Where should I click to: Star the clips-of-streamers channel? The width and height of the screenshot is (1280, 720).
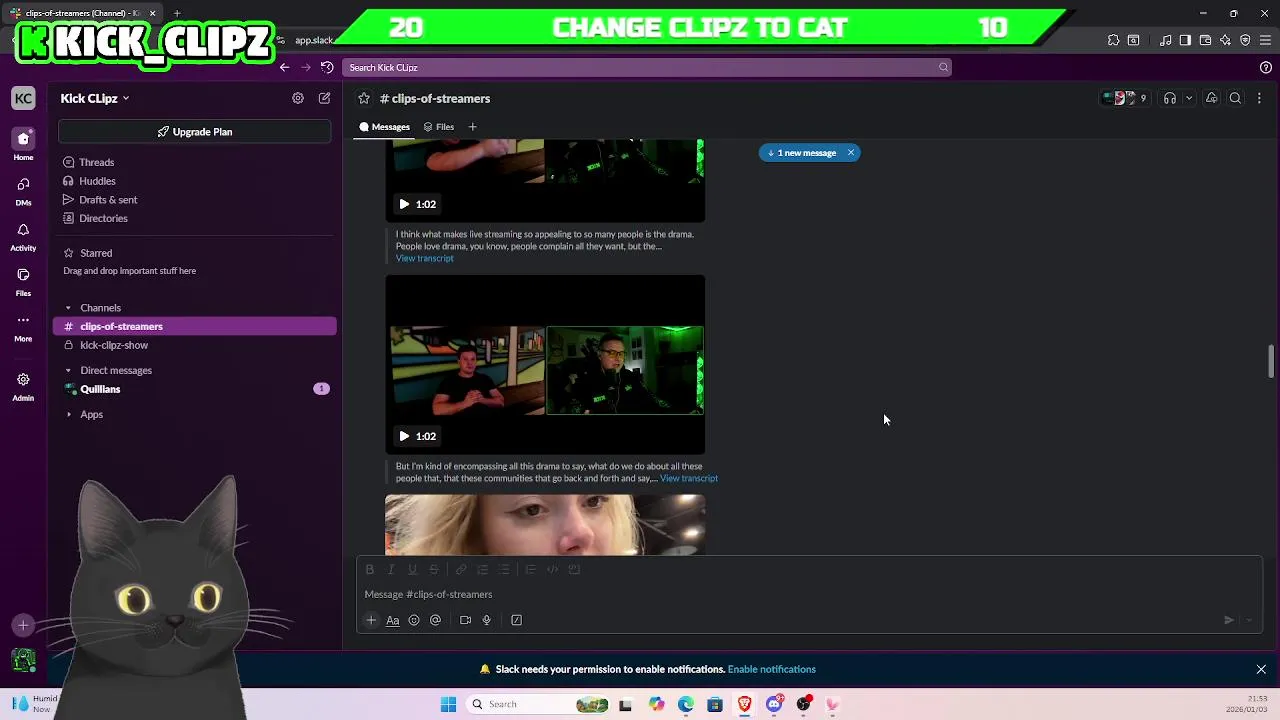[364, 98]
